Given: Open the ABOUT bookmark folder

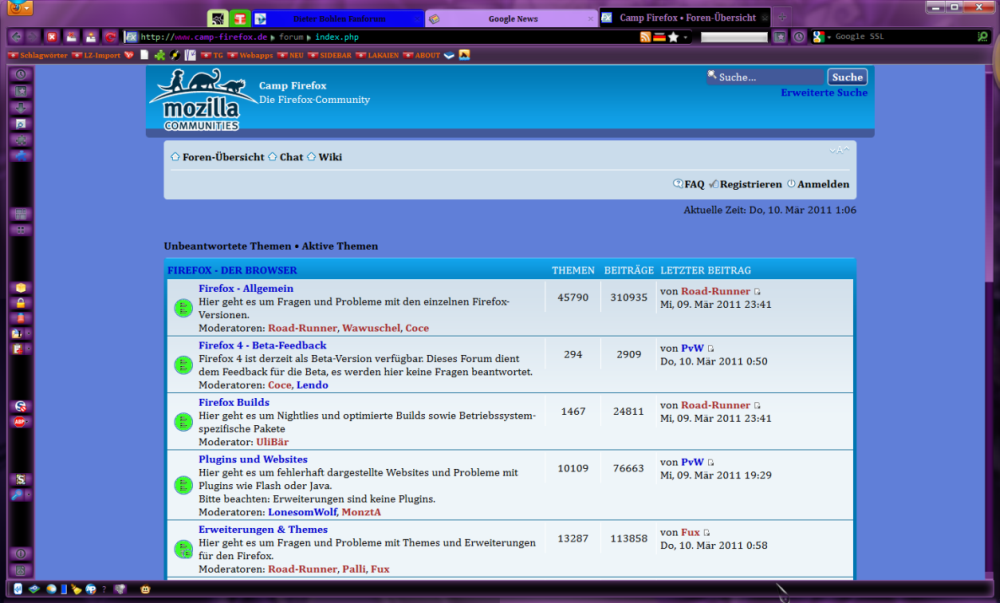Looking at the screenshot, I should click(x=421, y=55).
